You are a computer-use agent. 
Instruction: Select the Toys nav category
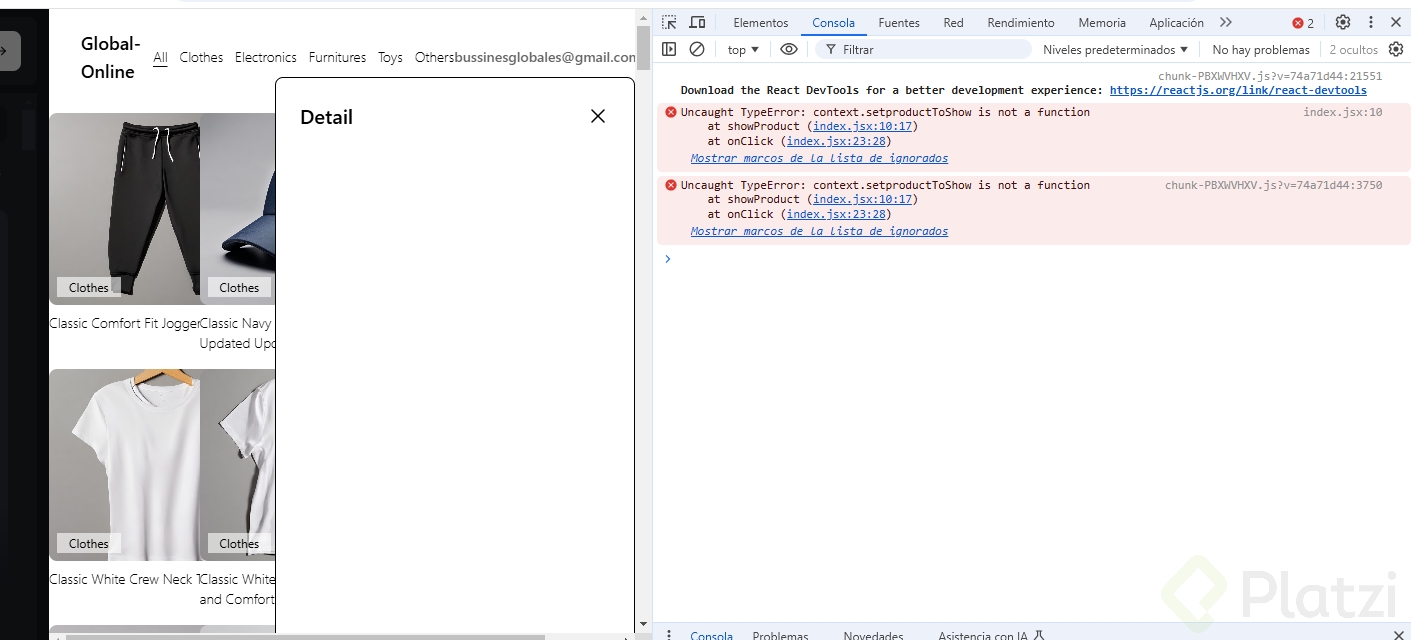pyautogui.click(x=390, y=57)
